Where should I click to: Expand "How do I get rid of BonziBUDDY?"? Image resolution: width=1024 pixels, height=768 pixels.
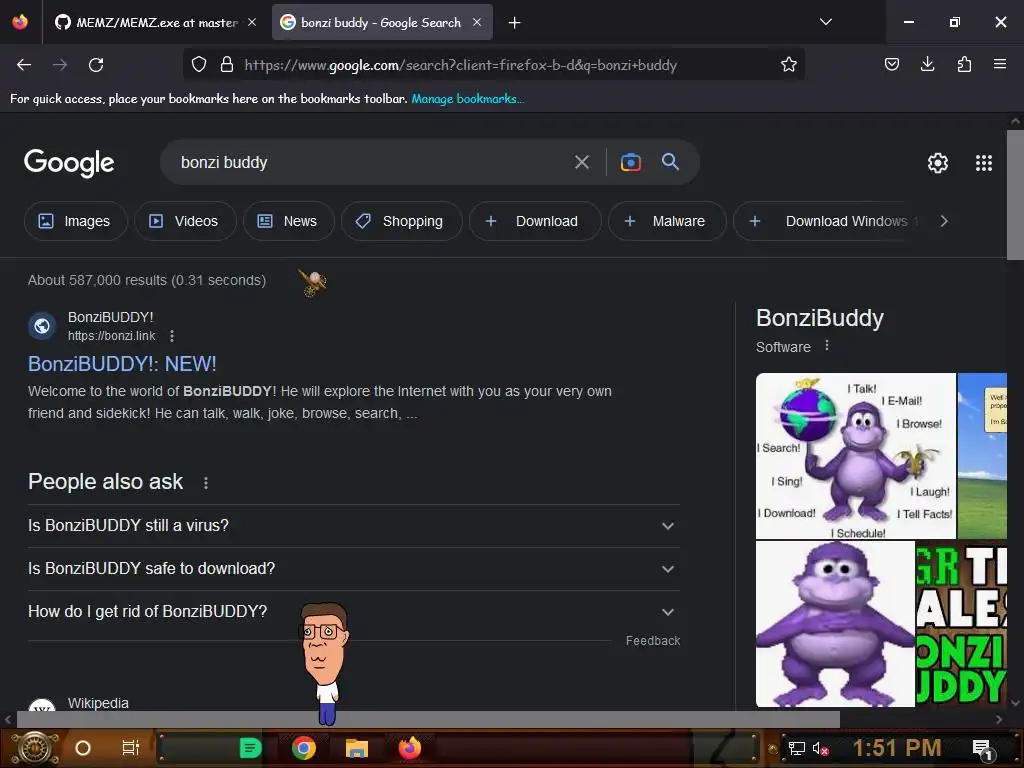click(354, 612)
